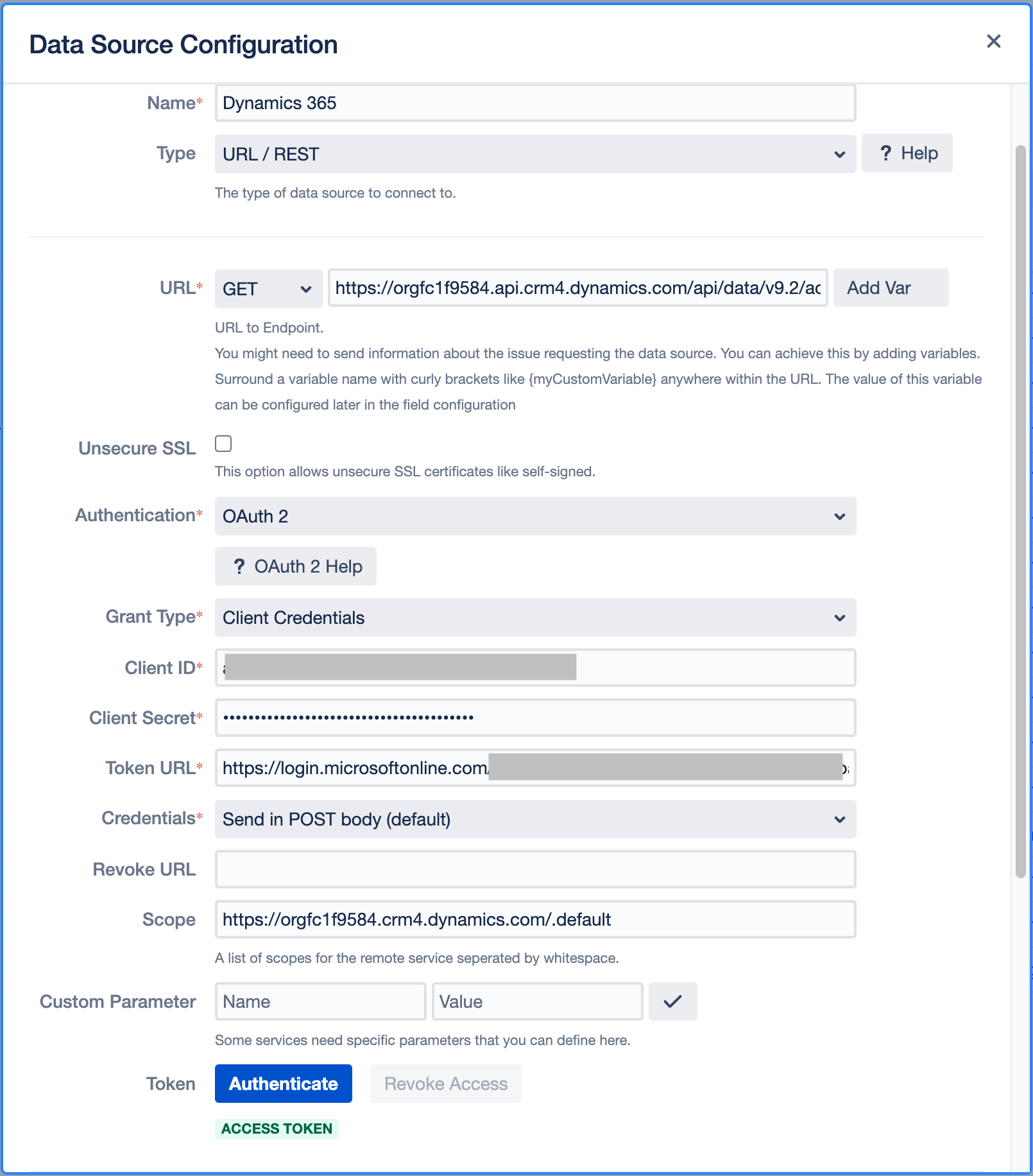
Task: Focus the endpoint URL input field
Action: [577, 288]
